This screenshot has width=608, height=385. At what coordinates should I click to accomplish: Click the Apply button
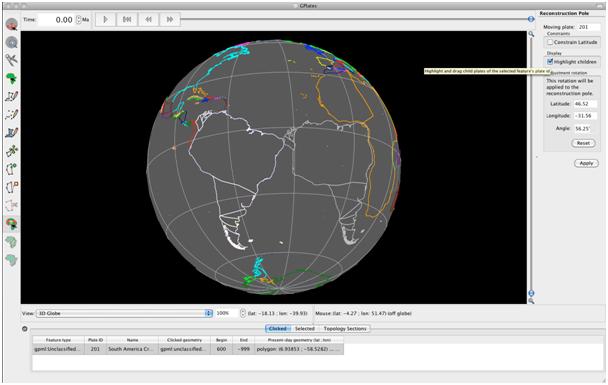586,163
